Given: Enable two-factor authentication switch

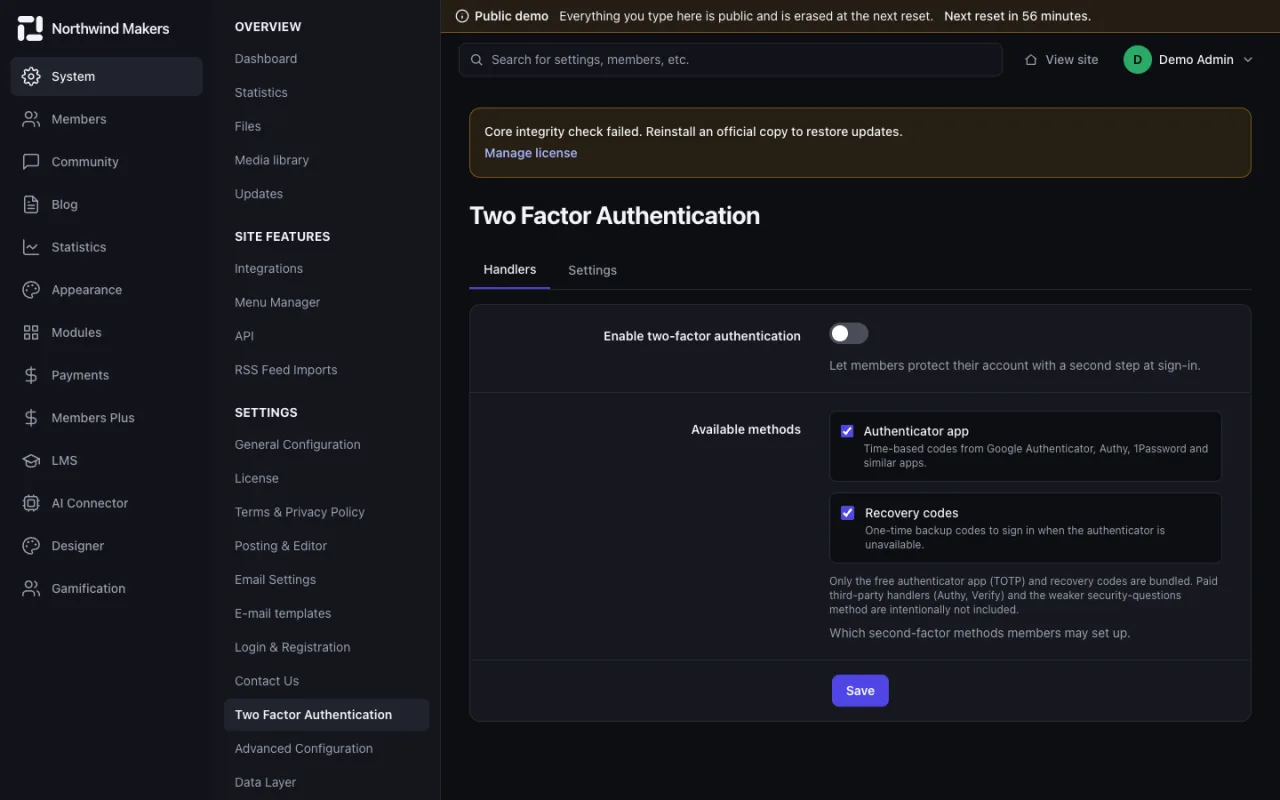Looking at the screenshot, I should pyautogui.click(x=849, y=333).
